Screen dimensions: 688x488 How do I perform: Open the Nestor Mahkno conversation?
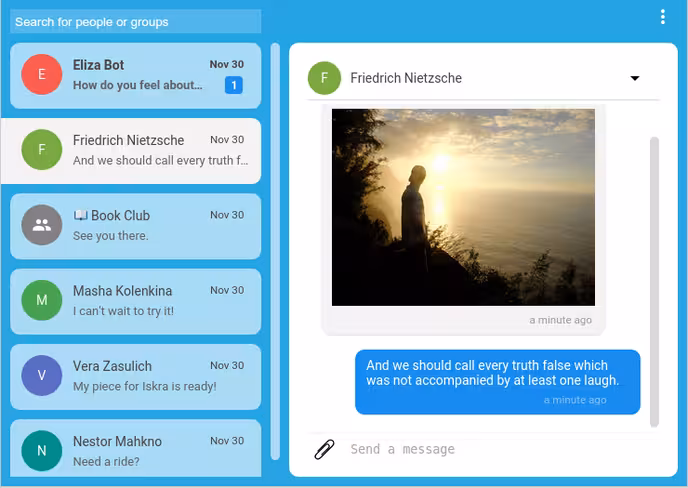[136, 448]
